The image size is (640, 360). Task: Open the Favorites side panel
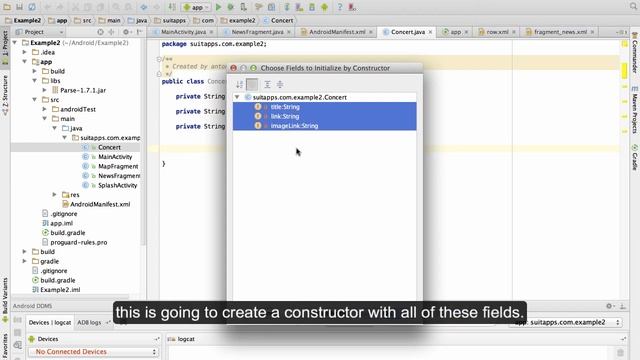click(5, 346)
